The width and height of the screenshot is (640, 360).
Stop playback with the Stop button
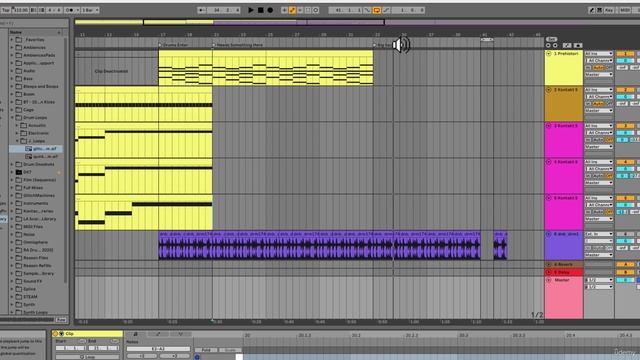click(x=260, y=10)
